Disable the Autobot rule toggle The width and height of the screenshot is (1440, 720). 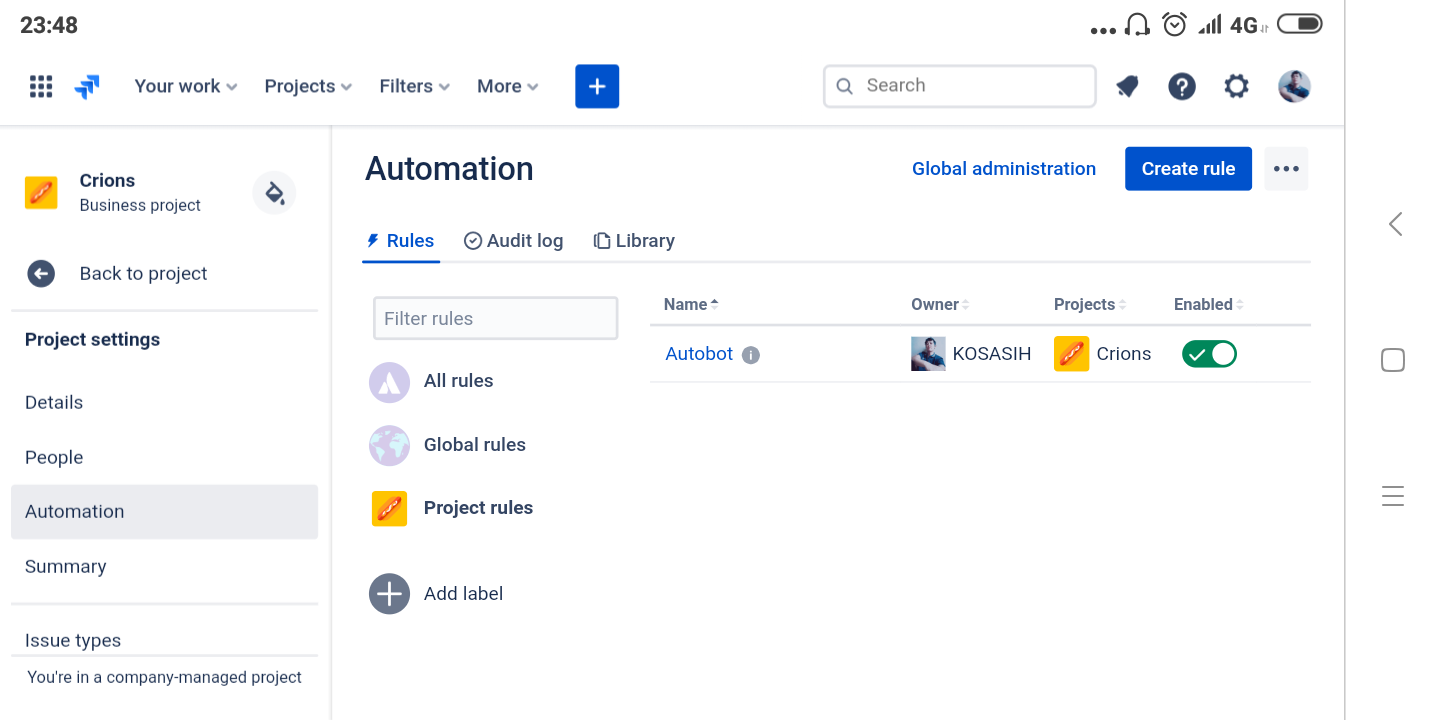[1209, 354]
